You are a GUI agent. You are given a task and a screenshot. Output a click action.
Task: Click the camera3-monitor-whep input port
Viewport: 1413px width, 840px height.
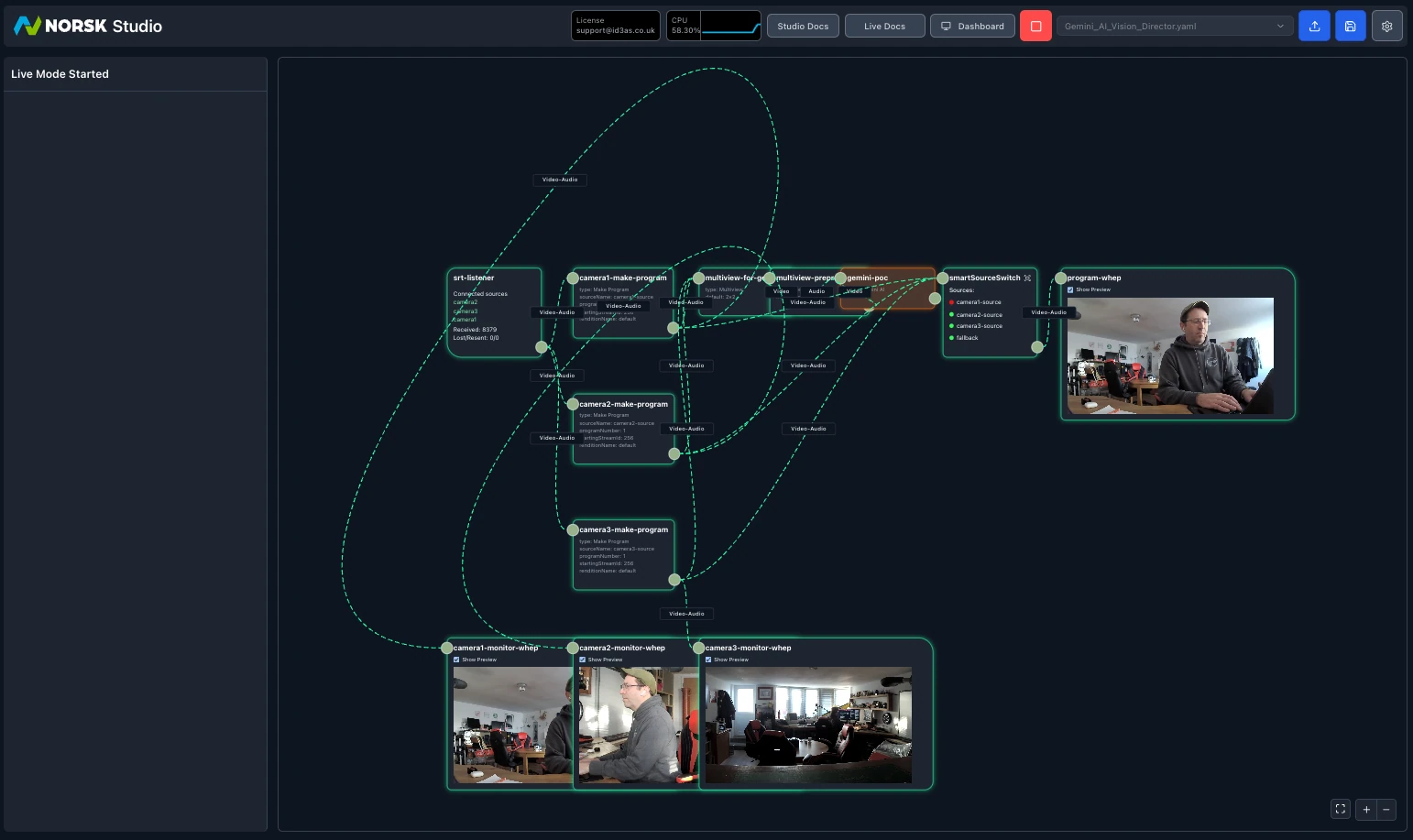tap(698, 648)
